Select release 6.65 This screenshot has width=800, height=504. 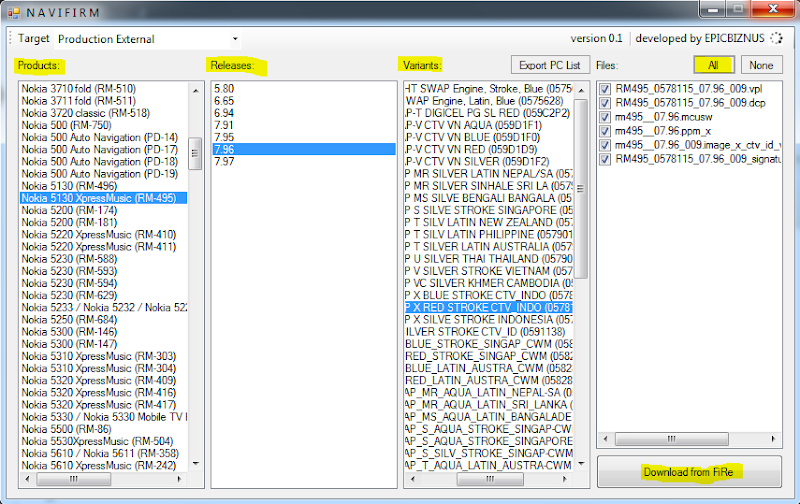(x=304, y=100)
